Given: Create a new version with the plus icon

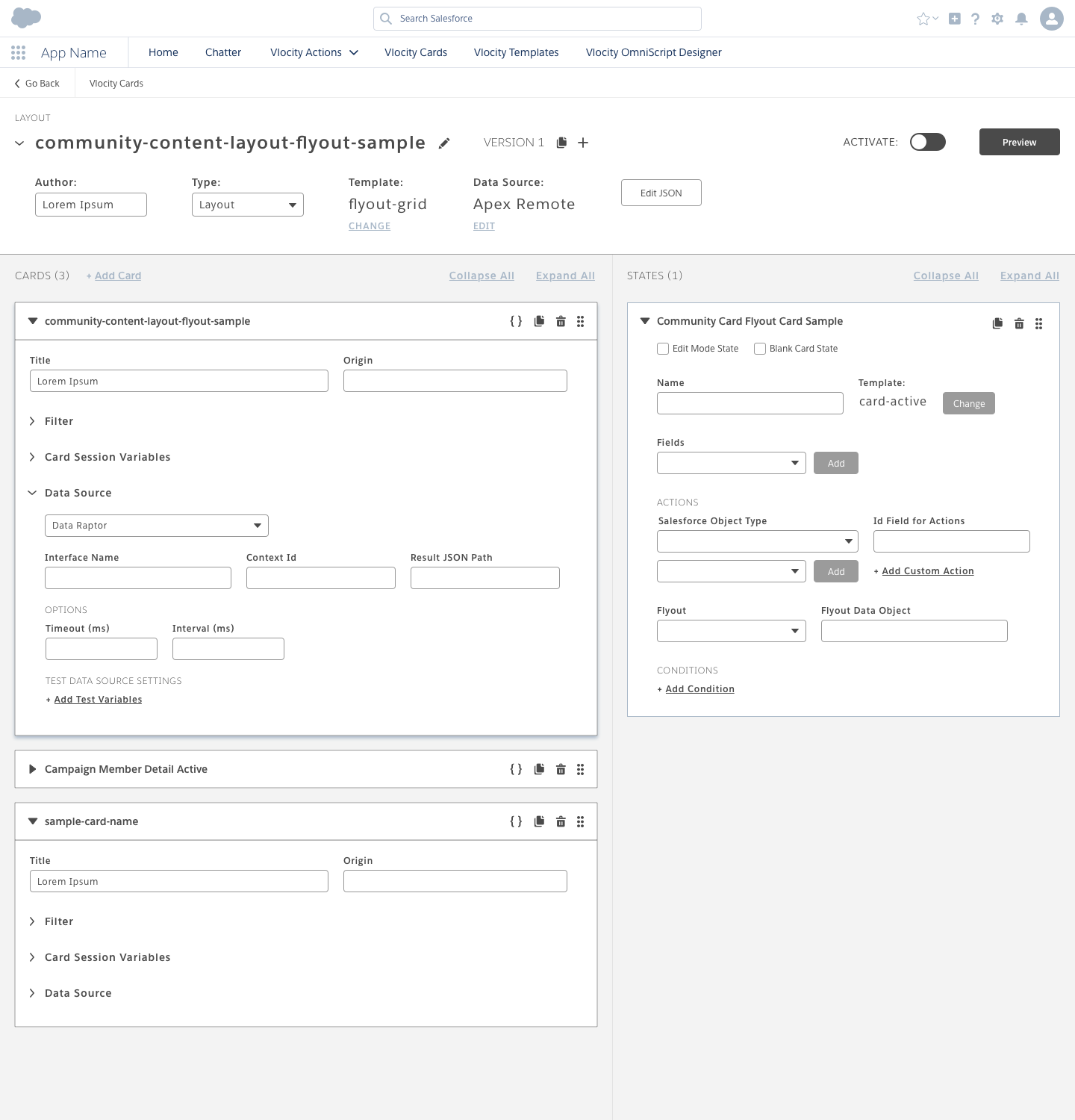Looking at the screenshot, I should click(583, 142).
